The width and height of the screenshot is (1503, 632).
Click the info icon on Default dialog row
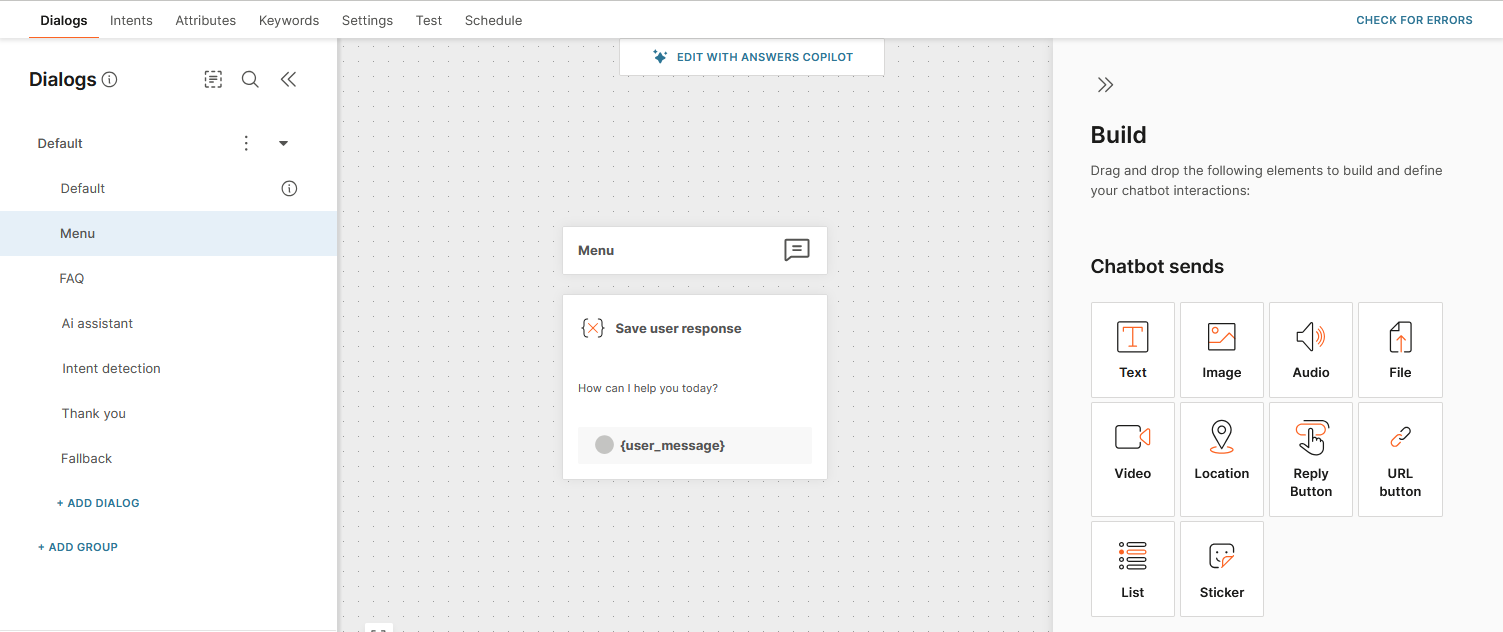289,188
